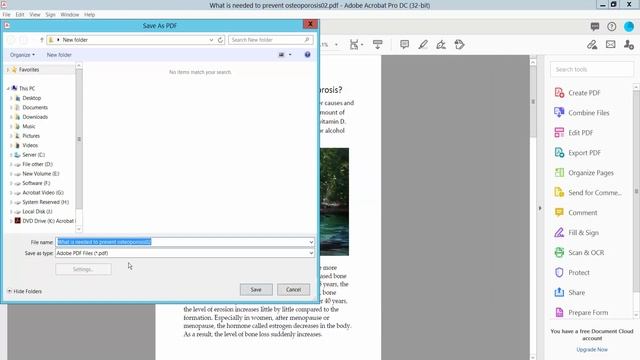Expand the Server (C:) drive node
Viewport: 640px width, 360px height.
click(x=11, y=155)
